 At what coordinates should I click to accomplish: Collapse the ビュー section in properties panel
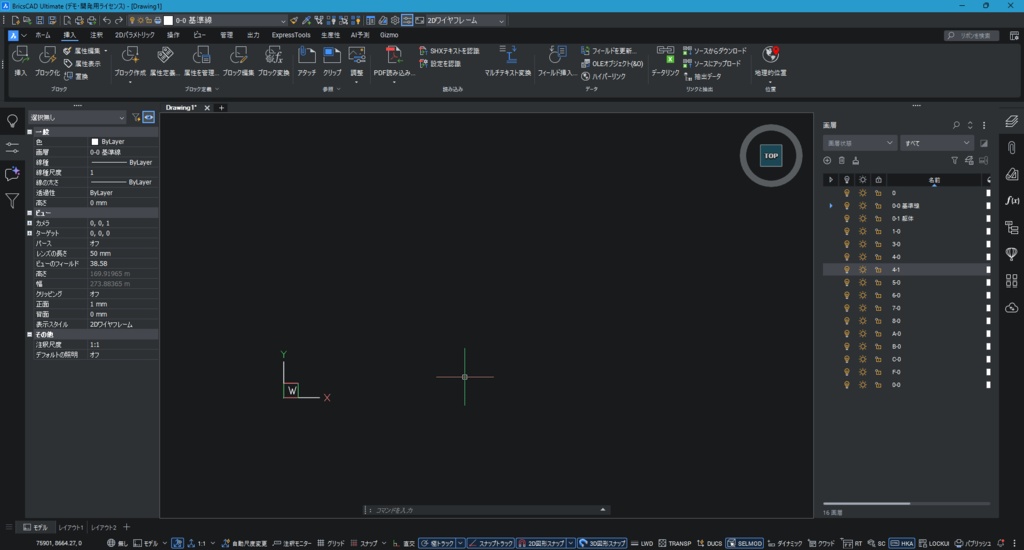(x=29, y=213)
